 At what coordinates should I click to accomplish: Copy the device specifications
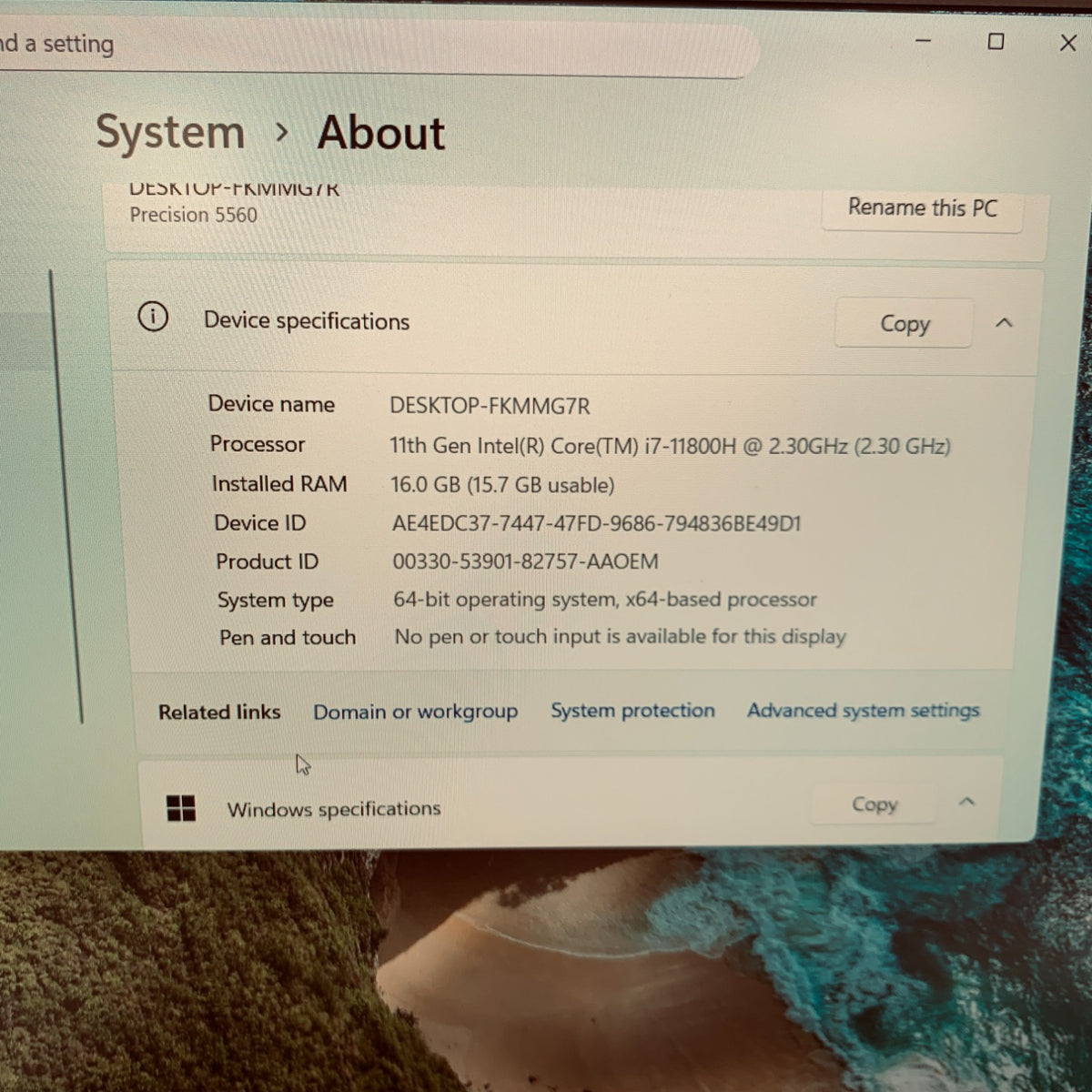pyautogui.click(x=904, y=323)
